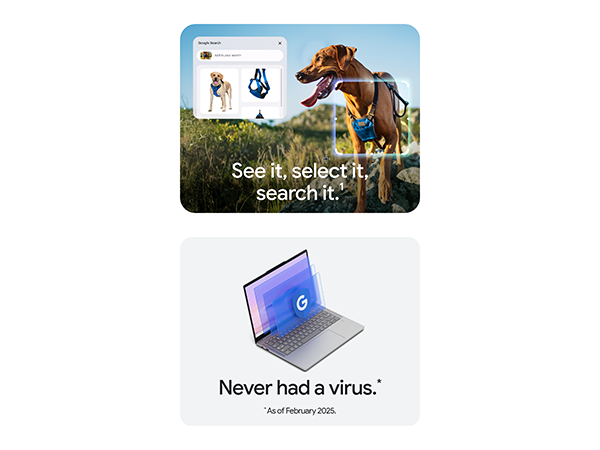Image resolution: width=600 pixels, height=450 pixels.
Task: Click the superscript 1 footnote marker
Action: (x=342, y=186)
